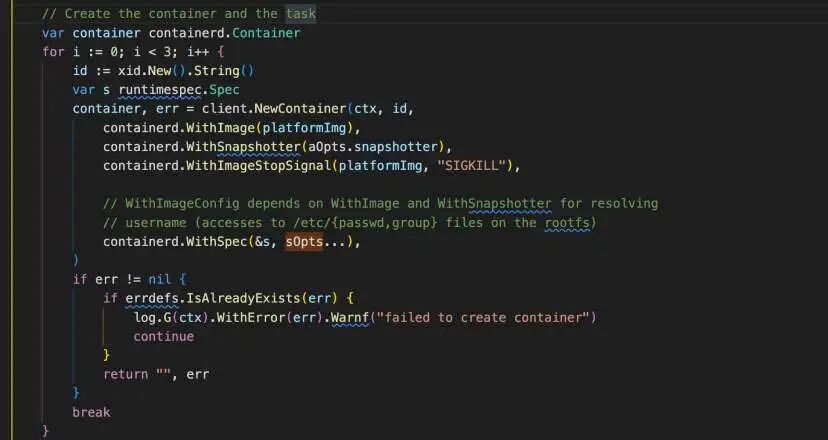Click the "if err != nil {" line
Image resolution: width=828 pixels, height=440 pixels.
tap(129, 279)
